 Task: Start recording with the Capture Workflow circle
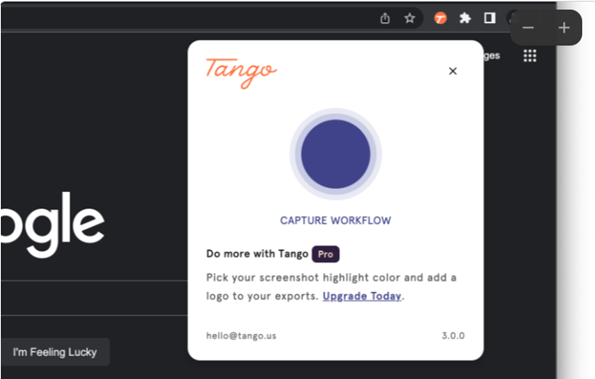coord(335,154)
